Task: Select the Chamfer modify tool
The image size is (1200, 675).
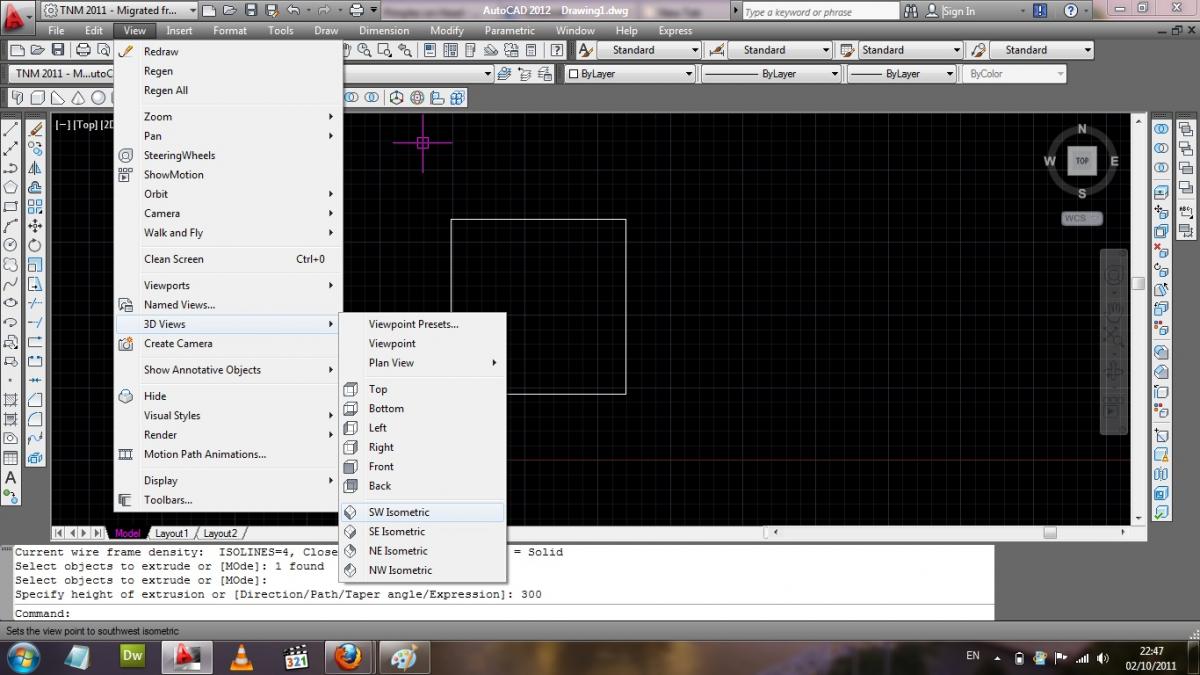Action: (35, 400)
